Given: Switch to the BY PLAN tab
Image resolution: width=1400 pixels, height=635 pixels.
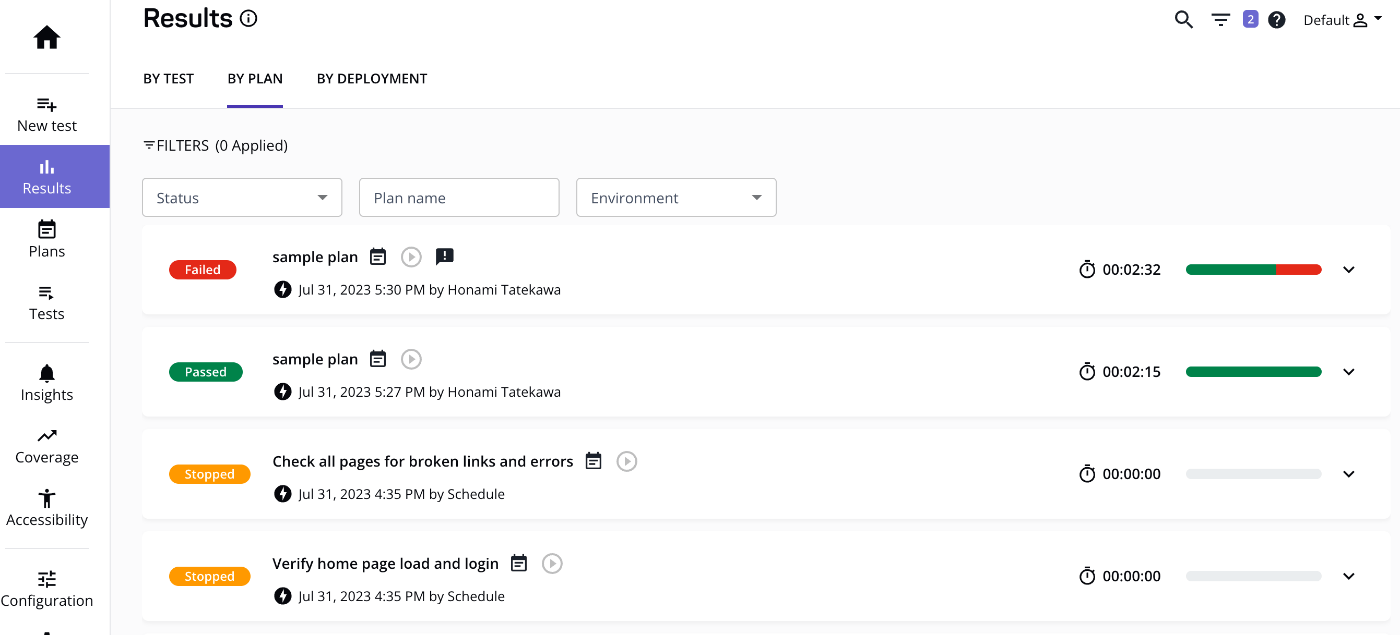Looking at the screenshot, I should click(x=255, y=78).
